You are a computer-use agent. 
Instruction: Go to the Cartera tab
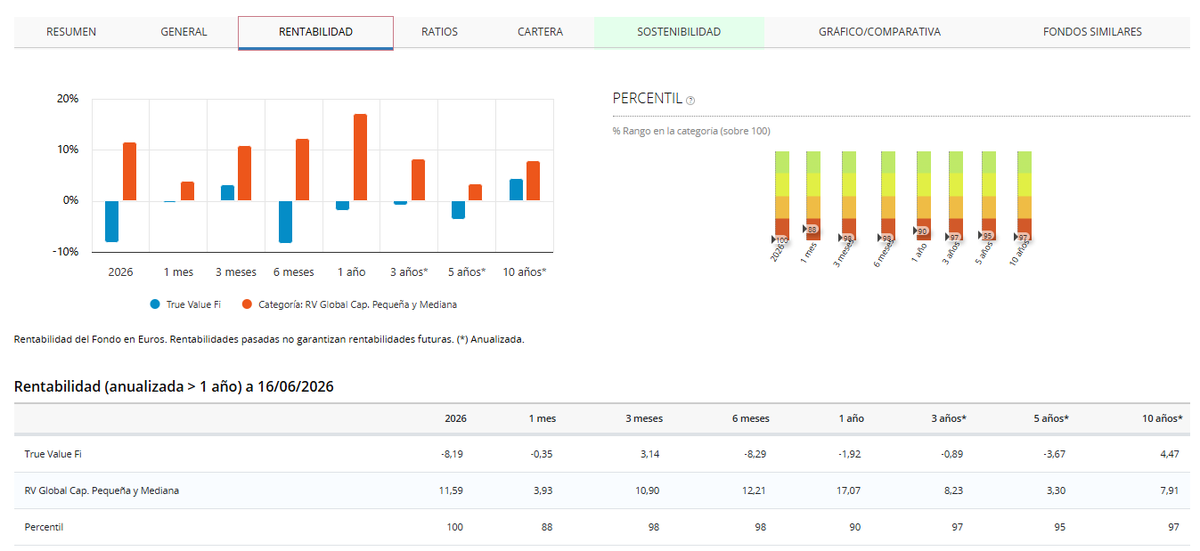pos(540,32)
